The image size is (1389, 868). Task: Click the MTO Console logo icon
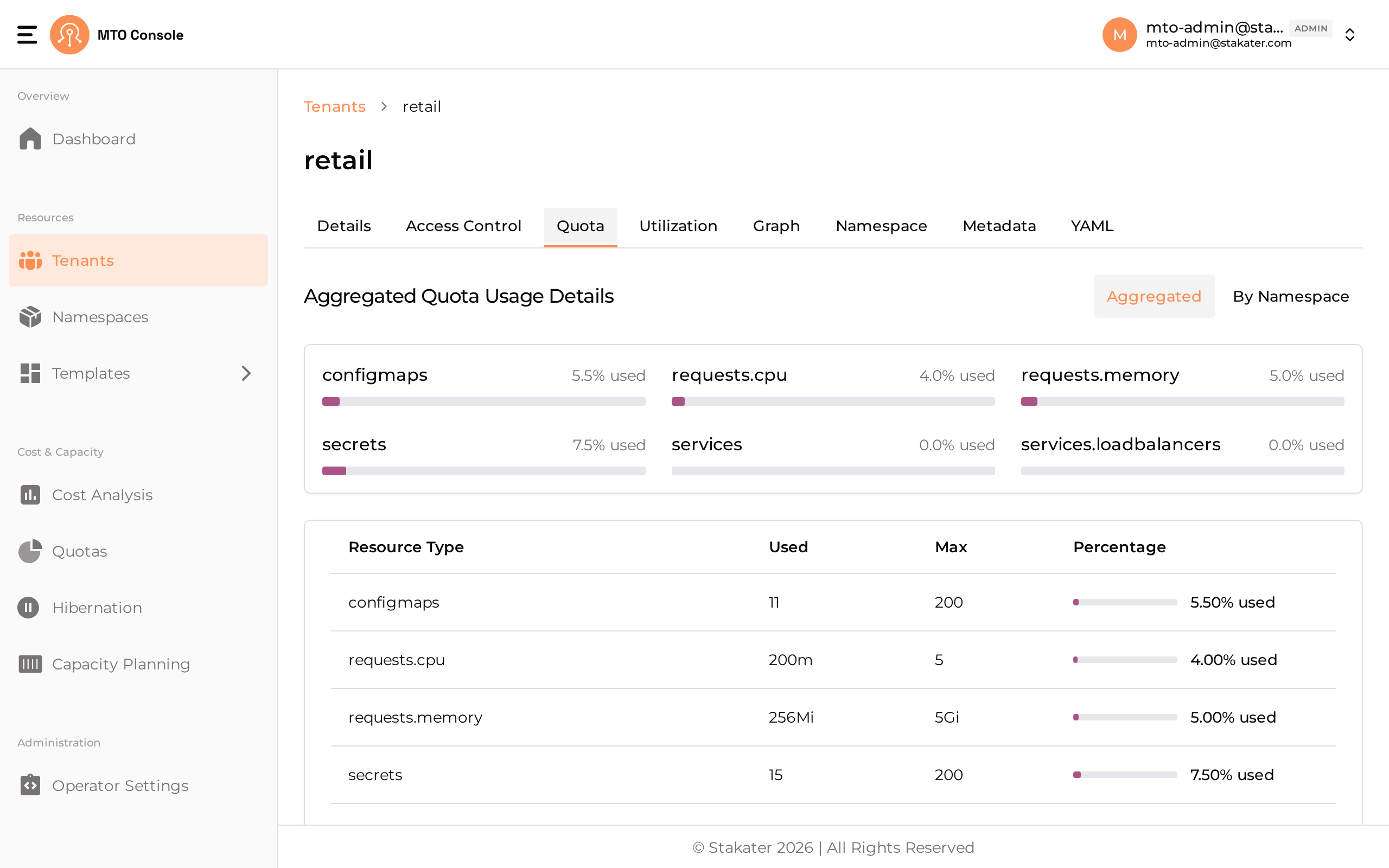pos(69,34)
